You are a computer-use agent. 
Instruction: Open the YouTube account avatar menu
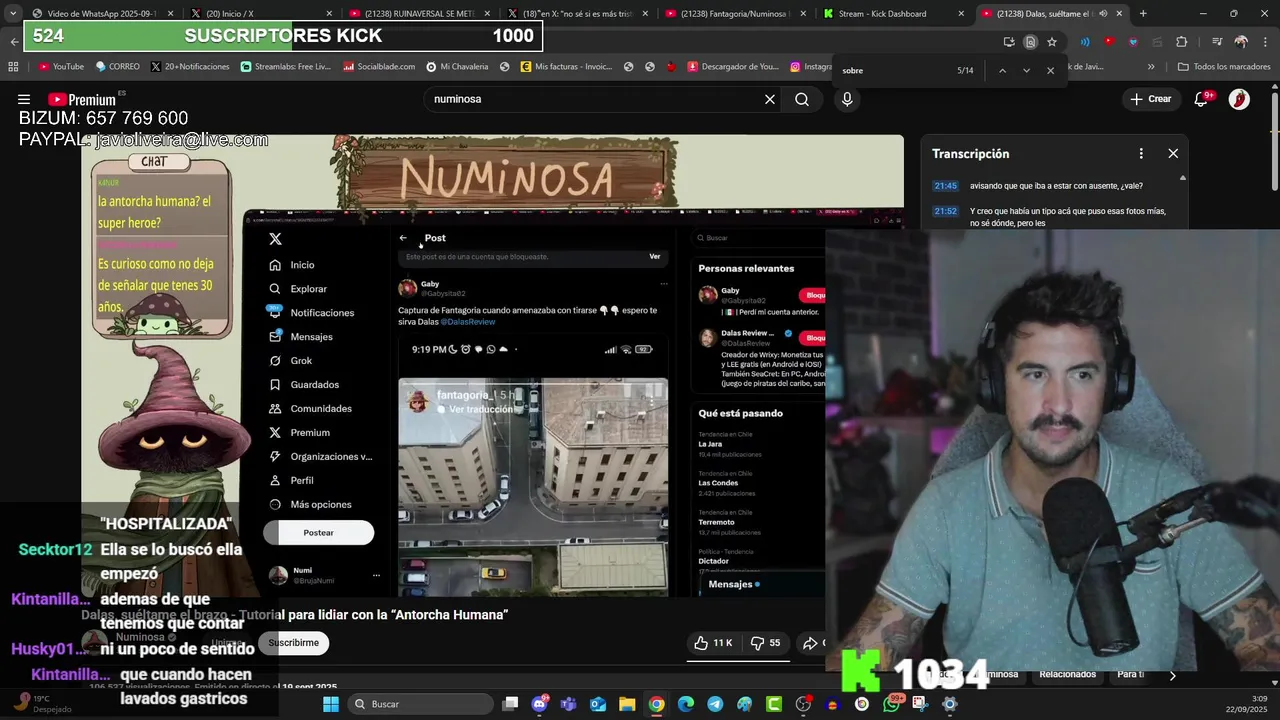[1239, 99]
